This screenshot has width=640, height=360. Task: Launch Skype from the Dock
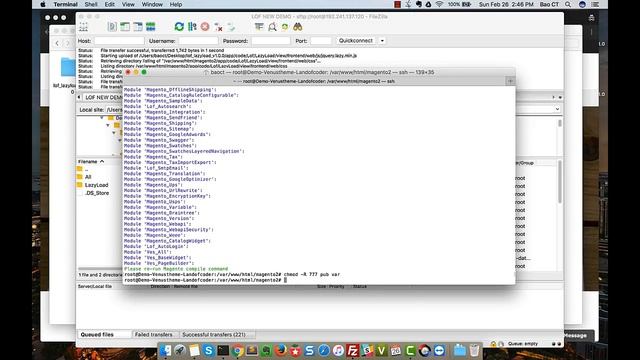(209, 350)
